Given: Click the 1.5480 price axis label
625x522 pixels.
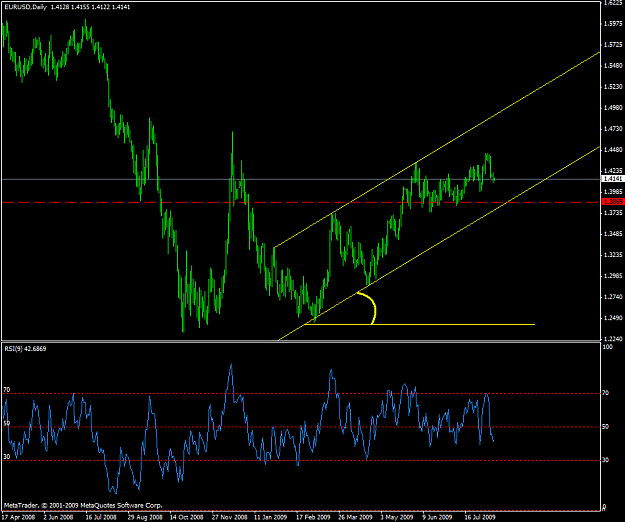Looking at the screenshot, I should coord(613,66).
